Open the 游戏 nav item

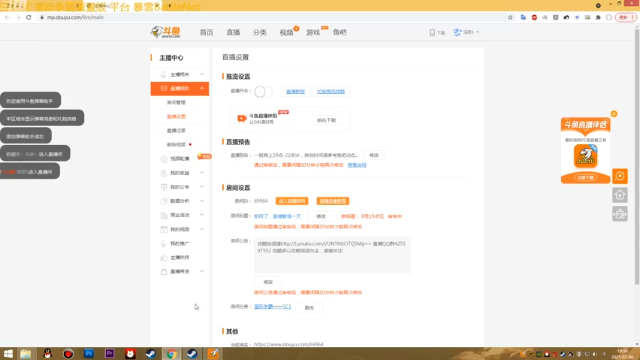(313, 32)
